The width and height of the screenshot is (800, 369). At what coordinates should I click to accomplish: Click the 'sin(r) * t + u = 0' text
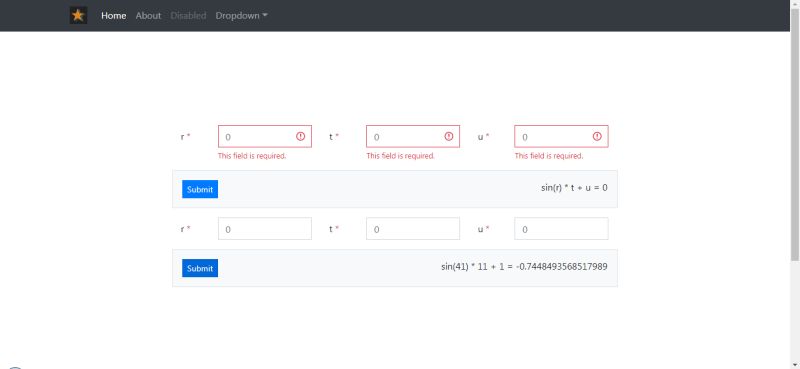point(574,188)
